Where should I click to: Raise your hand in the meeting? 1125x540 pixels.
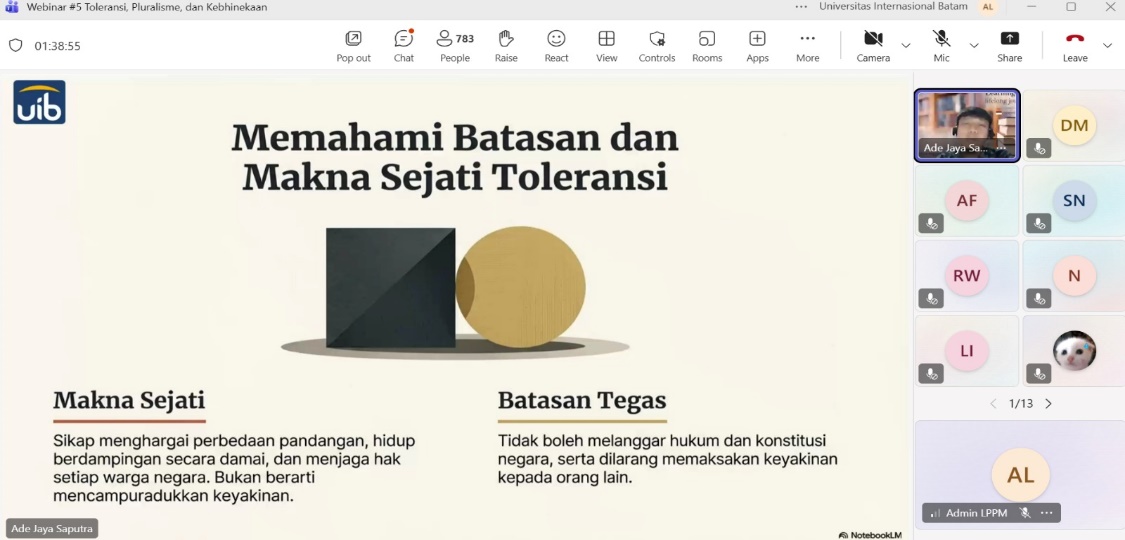(506, 46)
